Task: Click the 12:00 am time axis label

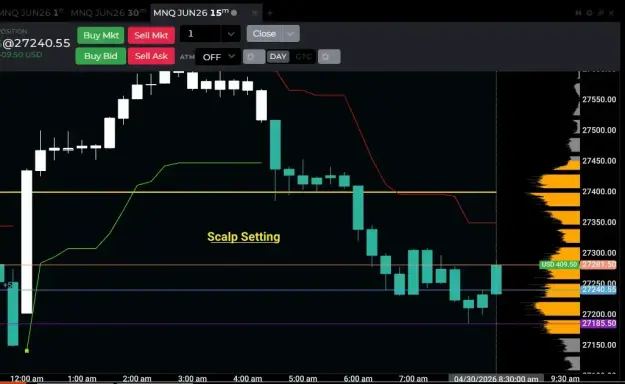Action: 27,379
